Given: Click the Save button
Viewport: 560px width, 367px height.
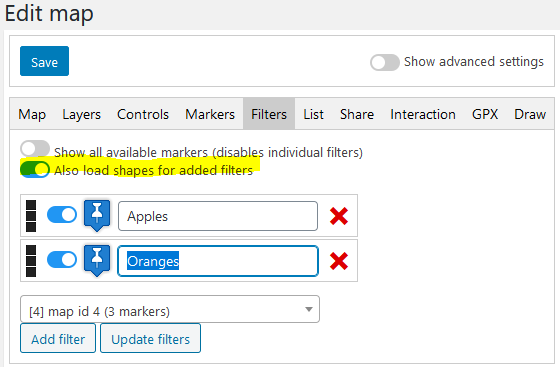Looking at the screenshot, I should 44,61.
